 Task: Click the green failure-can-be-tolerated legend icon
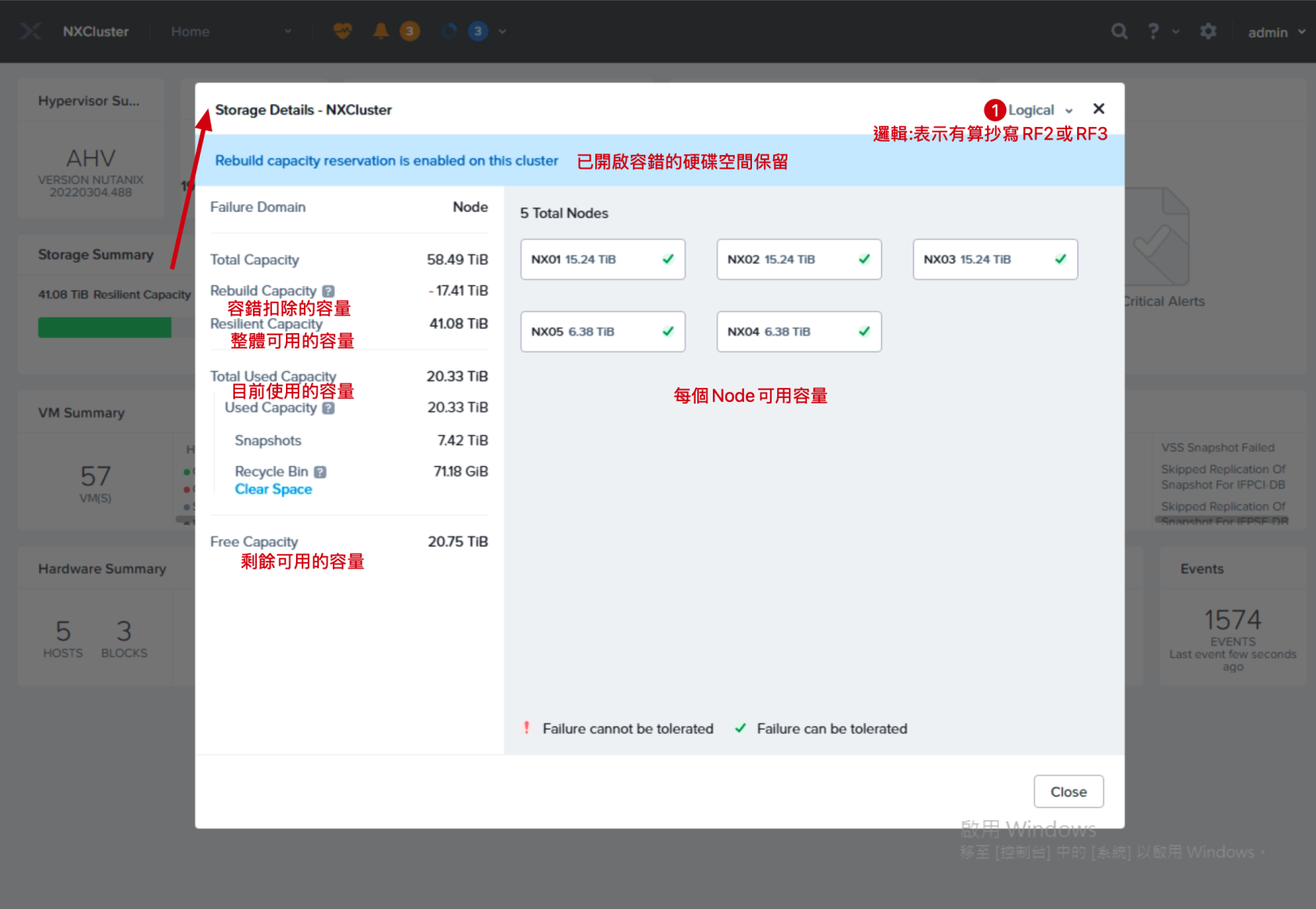tap(740, 728)
